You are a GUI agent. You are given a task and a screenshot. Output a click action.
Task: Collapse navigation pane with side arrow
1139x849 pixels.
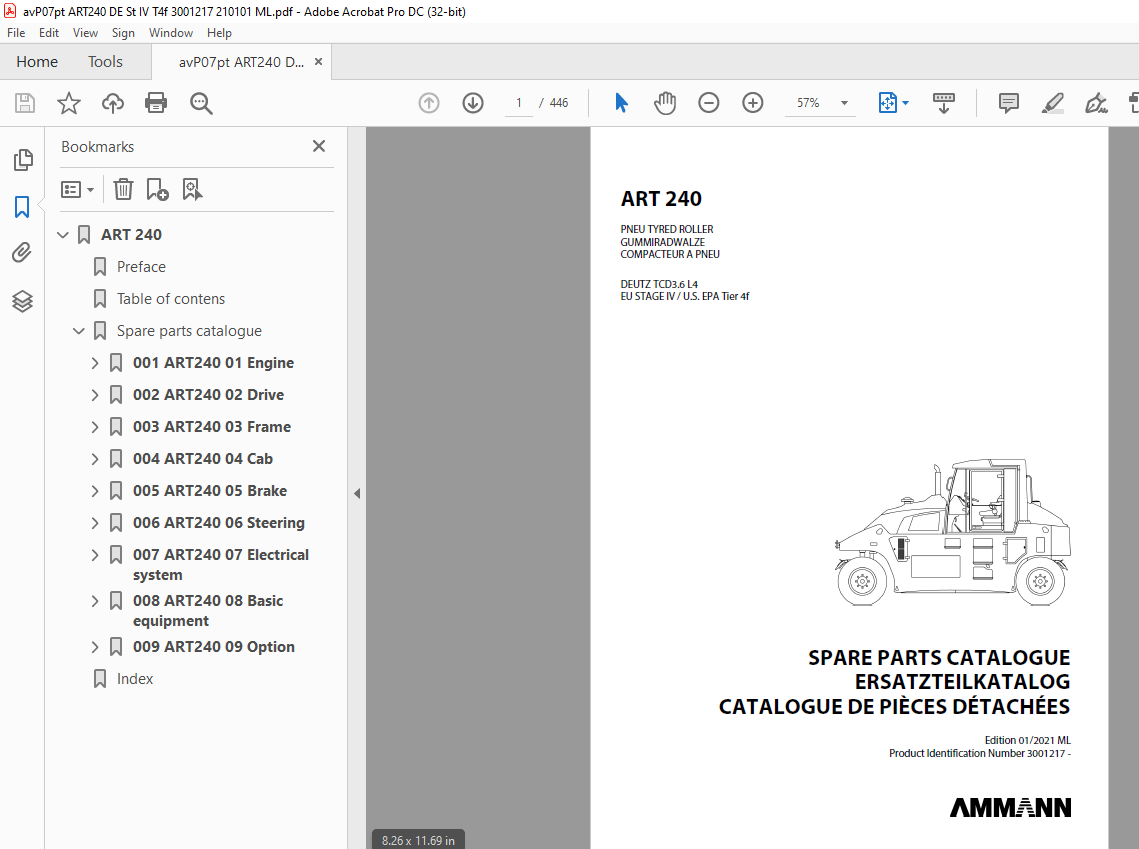tap(357, 493)
